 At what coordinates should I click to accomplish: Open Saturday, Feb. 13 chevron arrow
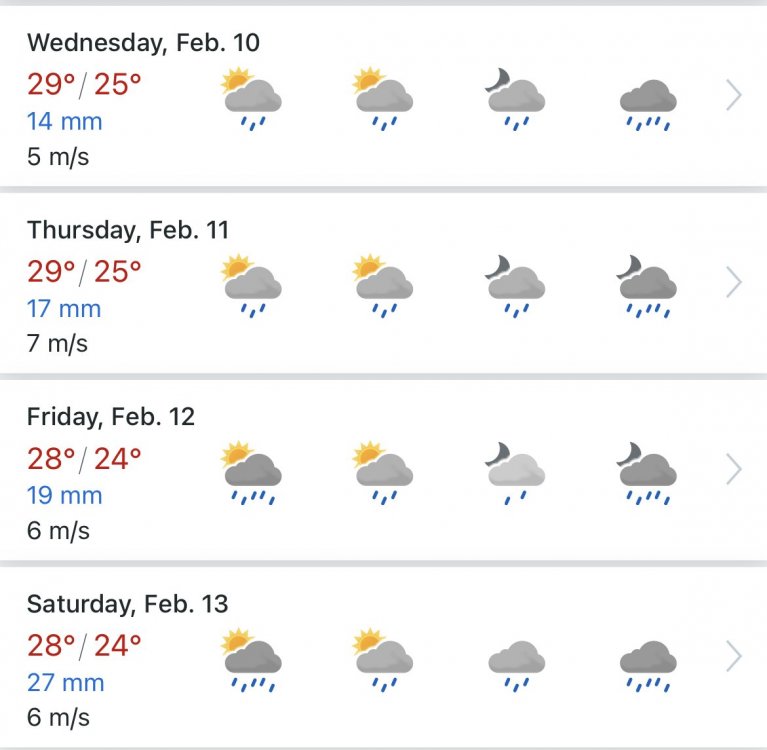click(x=733, y=656)
